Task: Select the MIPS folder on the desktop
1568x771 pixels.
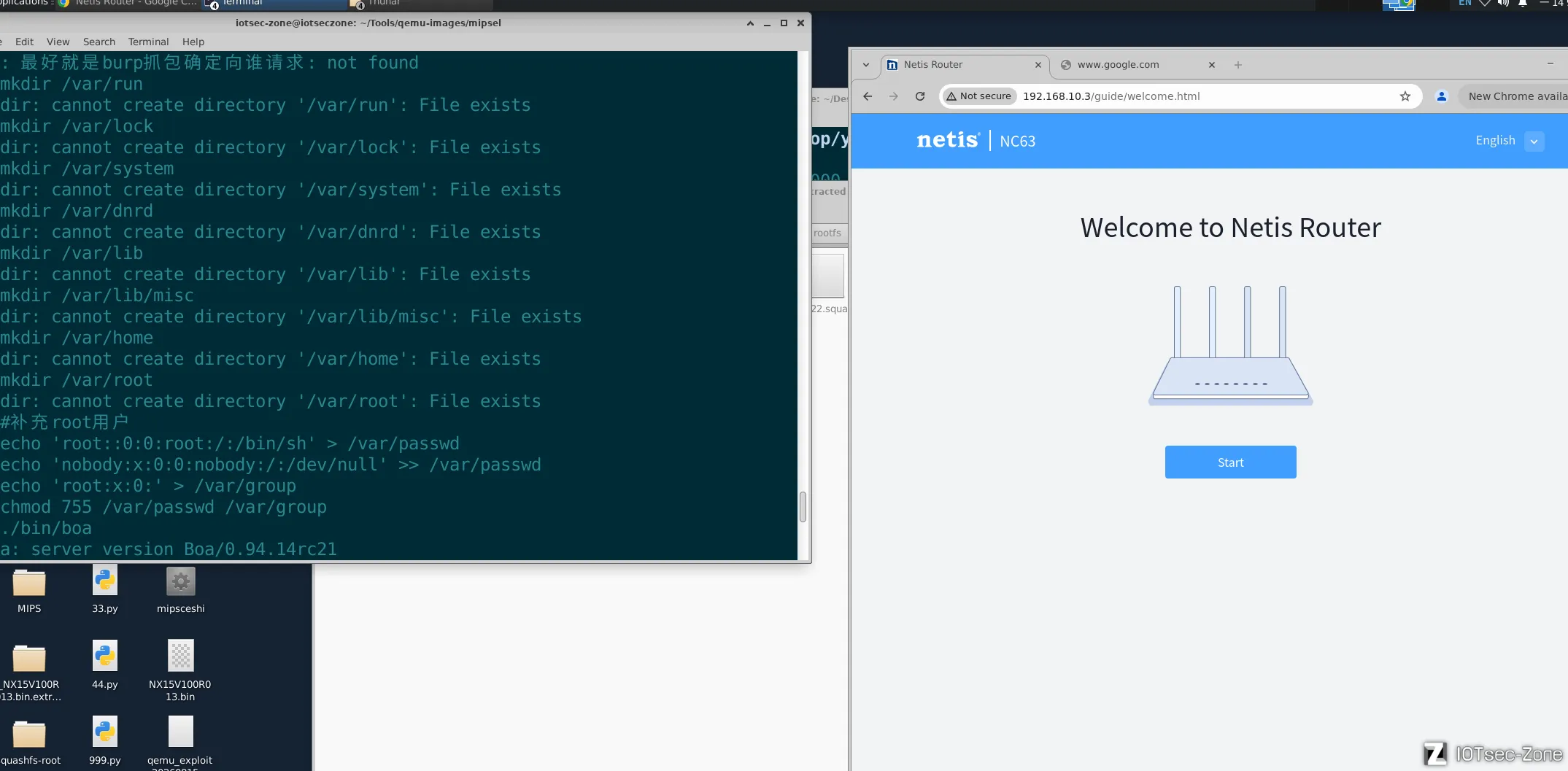Action: tap(29, 591)
